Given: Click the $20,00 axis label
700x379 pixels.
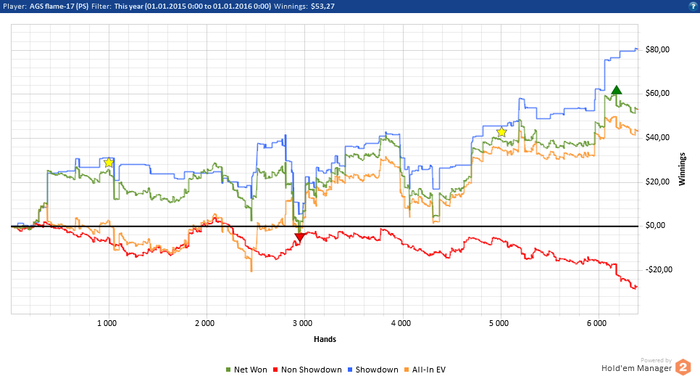Looking at the screenshot, I should pos(658,182).
